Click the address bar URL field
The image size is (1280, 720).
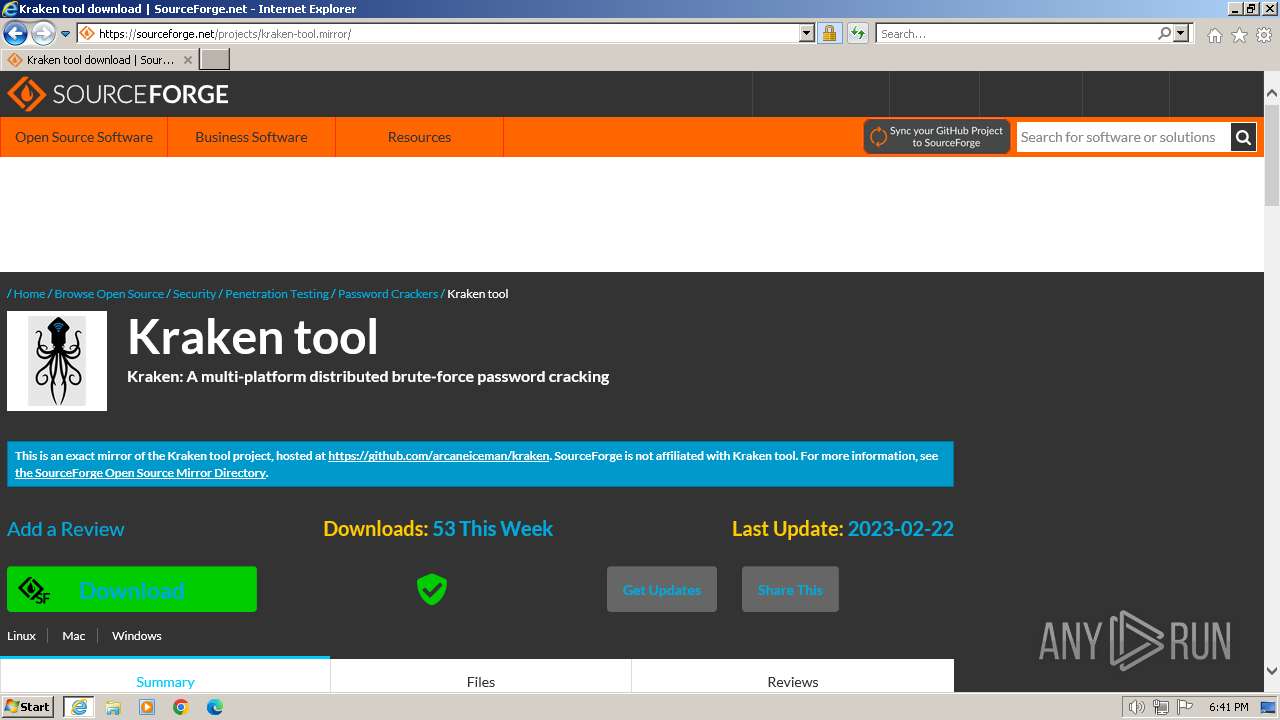(x=447, y=33)
